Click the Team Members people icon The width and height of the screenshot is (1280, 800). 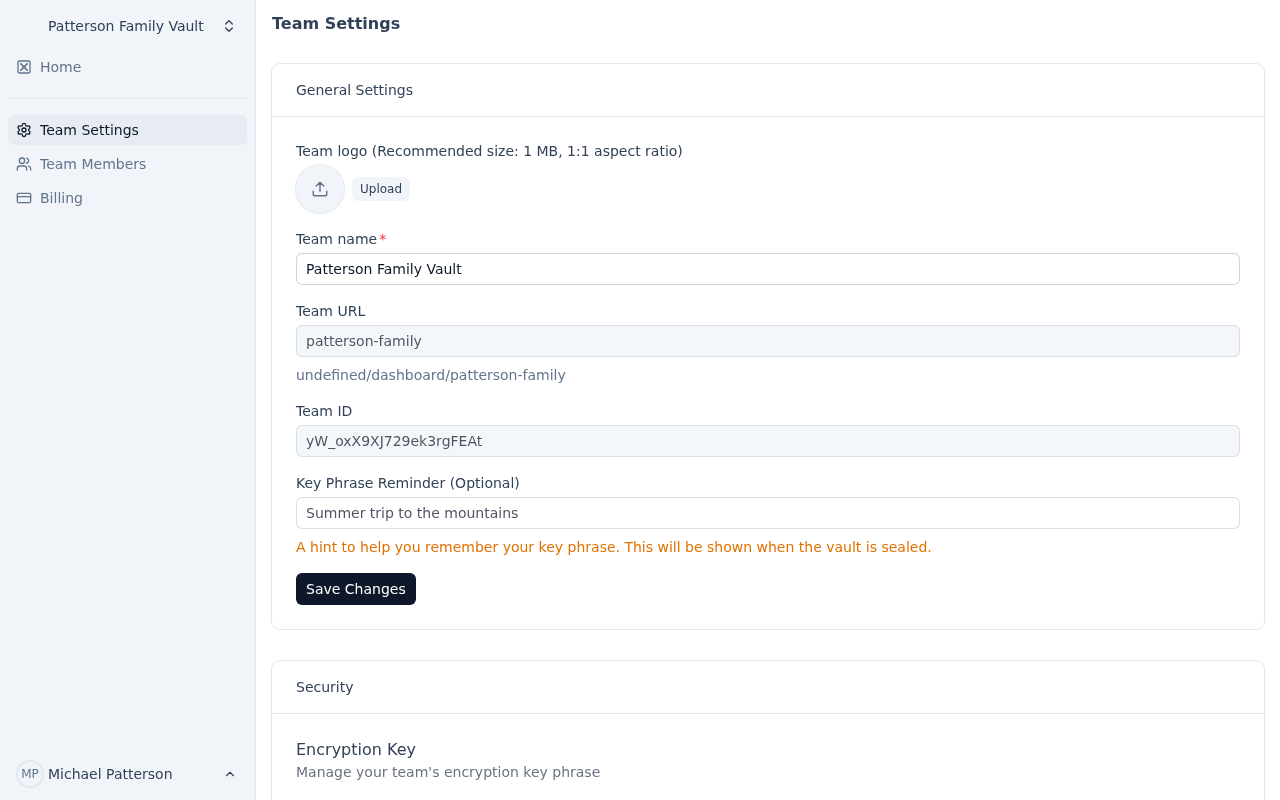click(24, 164)
